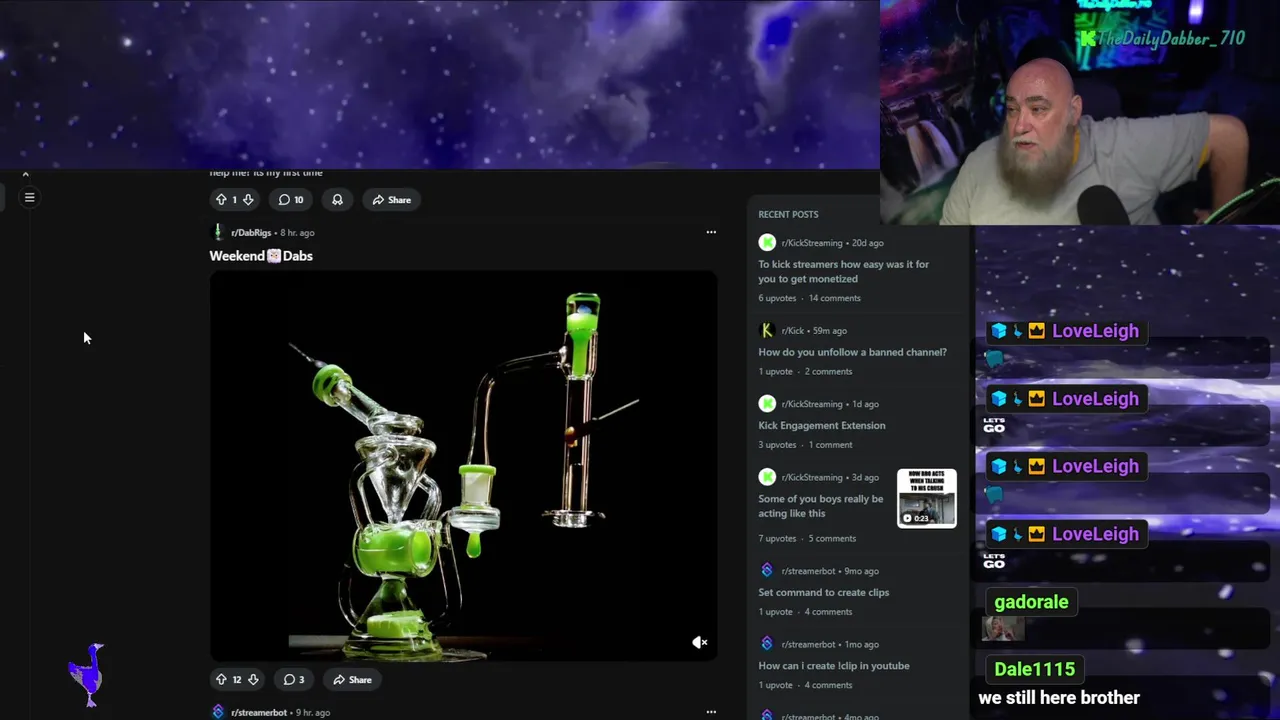The image size is (1280, 720).
Task: Click '4 comments' under Set command post
Action: pyautogui.click(x=828, y=612)
